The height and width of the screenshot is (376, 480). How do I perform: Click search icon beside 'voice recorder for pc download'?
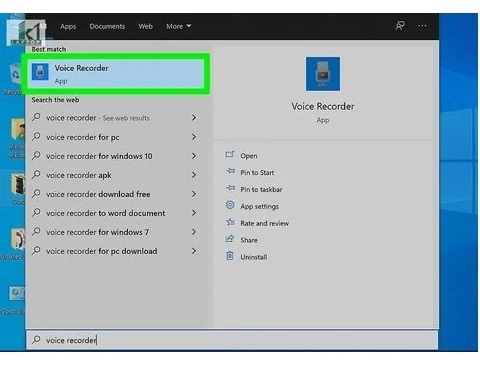pyautogui.click(x=36, y=251)
